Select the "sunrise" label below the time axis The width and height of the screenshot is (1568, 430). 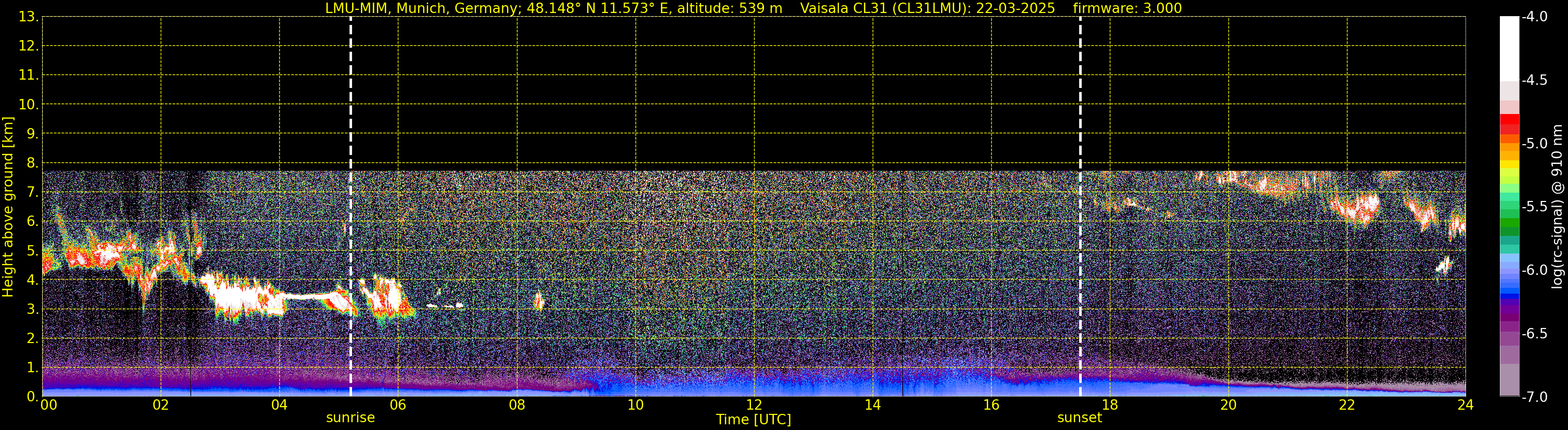click(351, 418)
